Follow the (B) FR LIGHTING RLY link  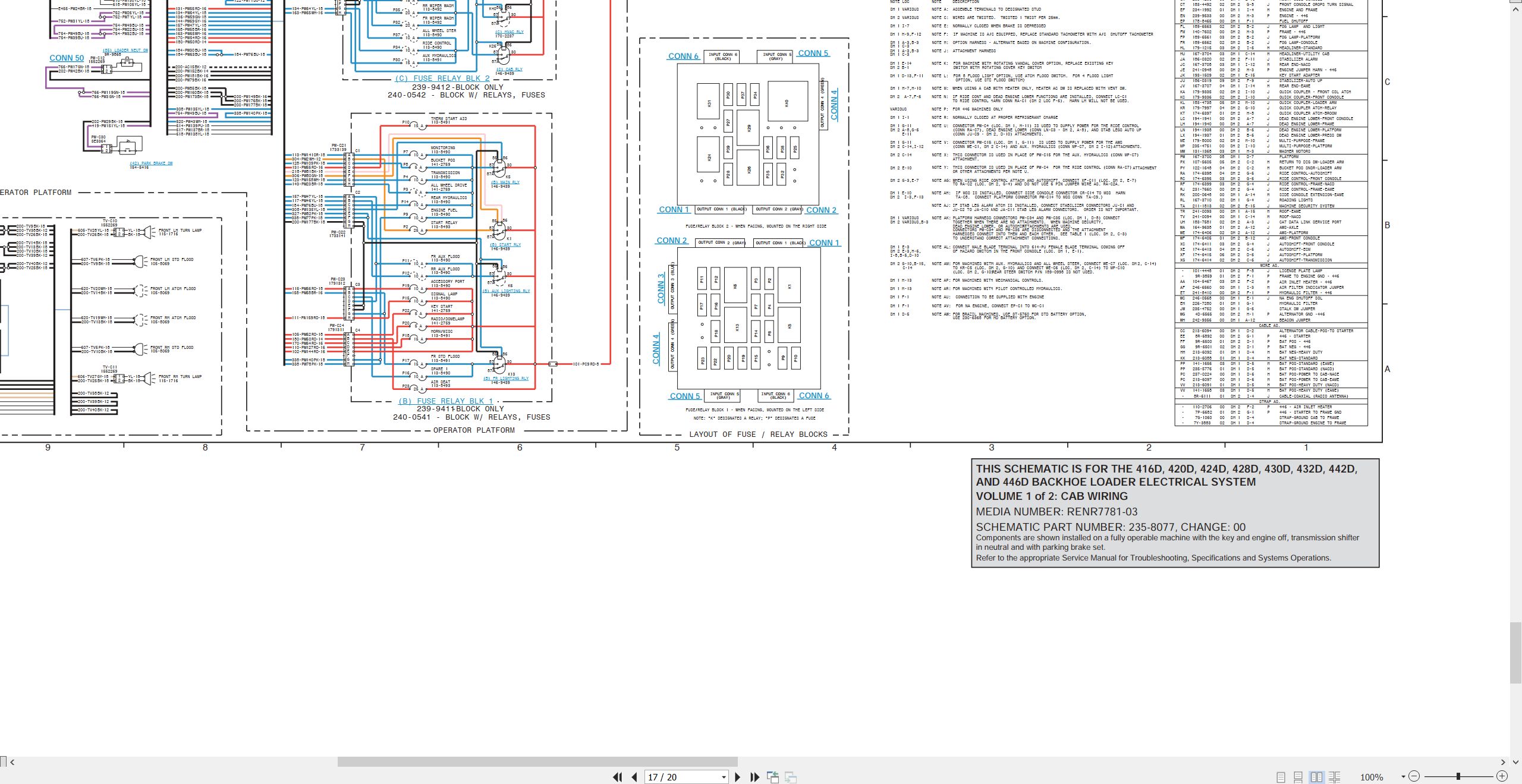(506, 379)
